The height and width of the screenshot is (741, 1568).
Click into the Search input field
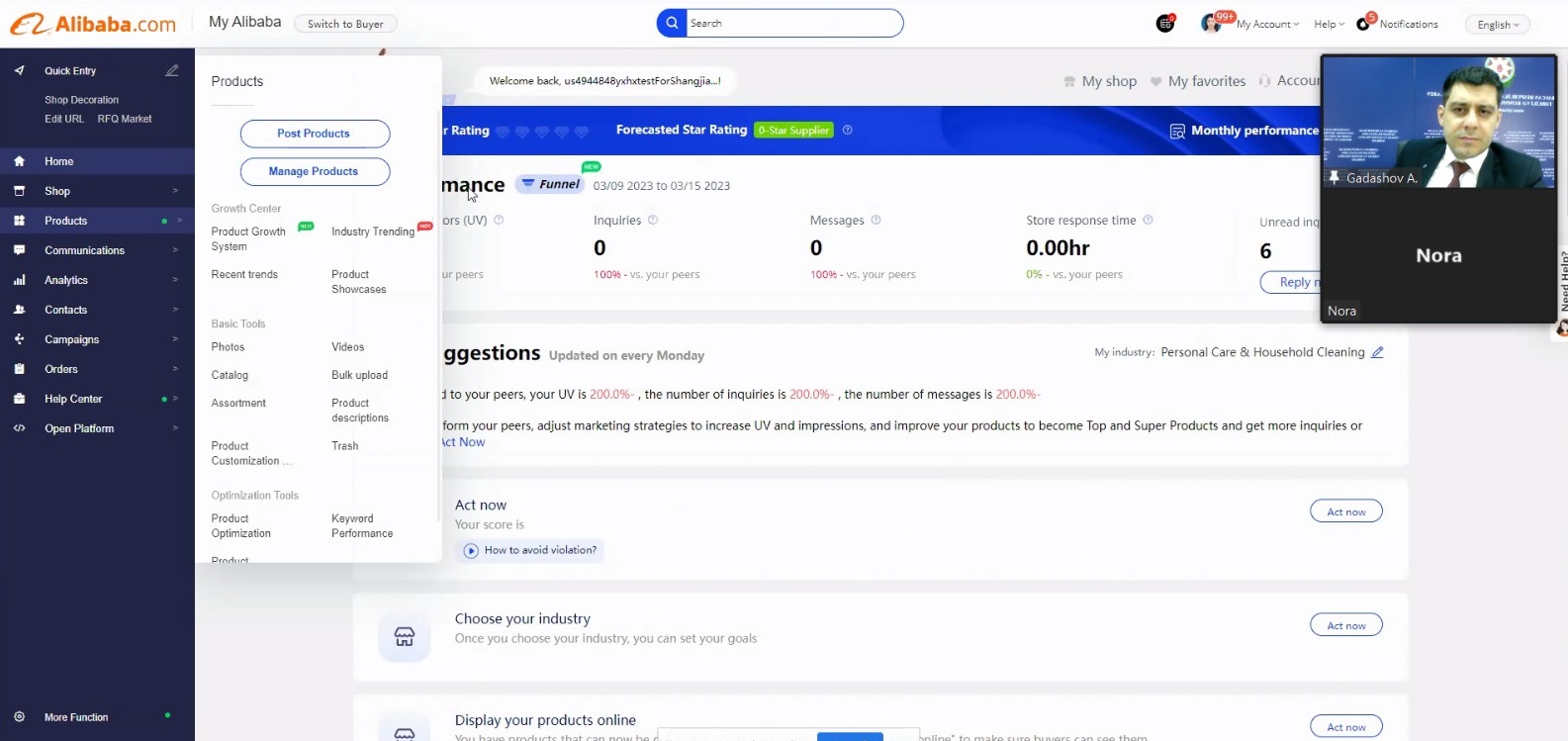click(794, 23)
